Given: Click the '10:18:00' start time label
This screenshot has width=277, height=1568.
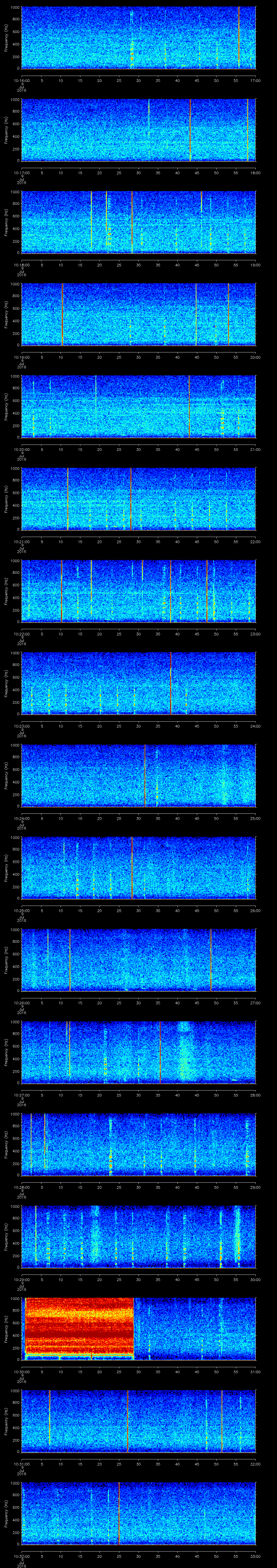Looking at the screenshot, I should (x=21, y=265).
